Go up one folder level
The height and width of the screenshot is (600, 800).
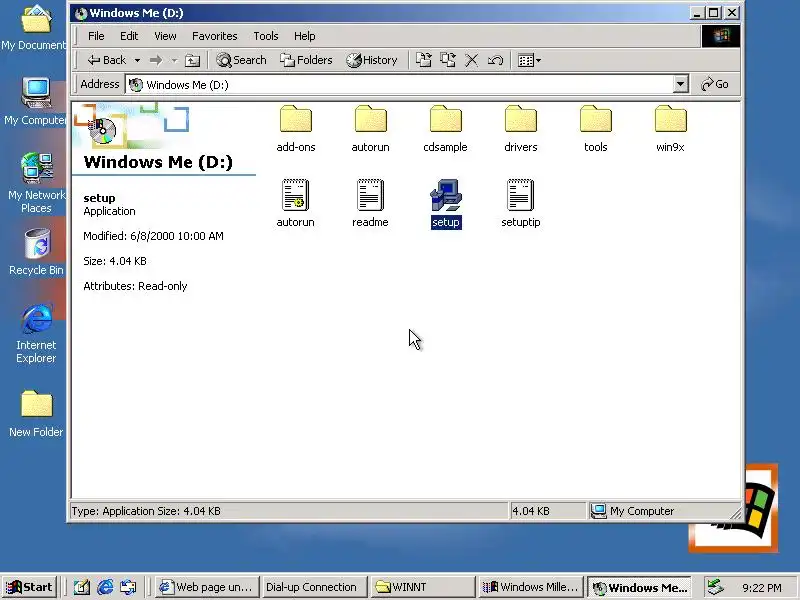tap(192, 60)
